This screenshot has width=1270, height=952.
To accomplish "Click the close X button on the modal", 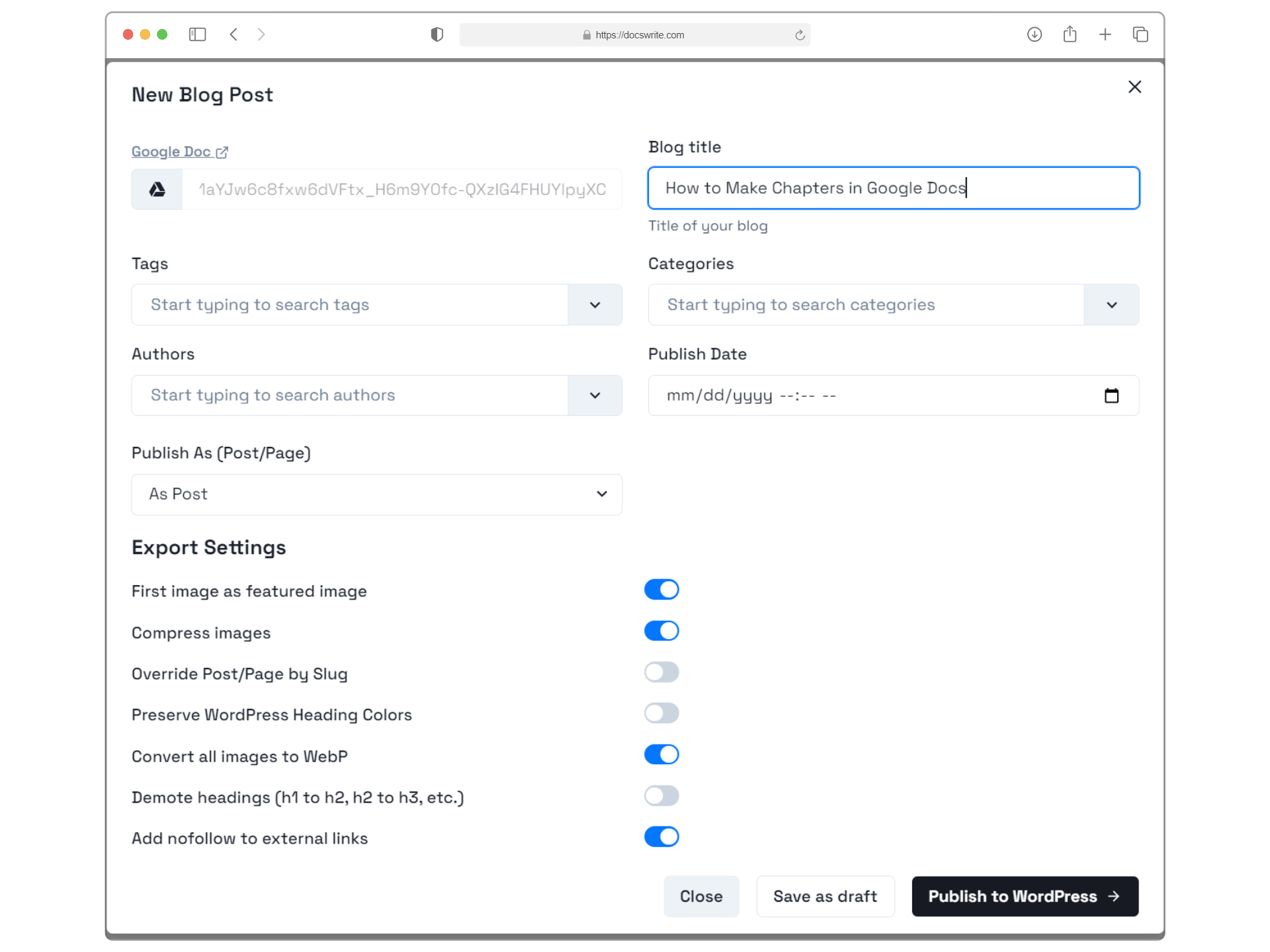I will 1135,86.
